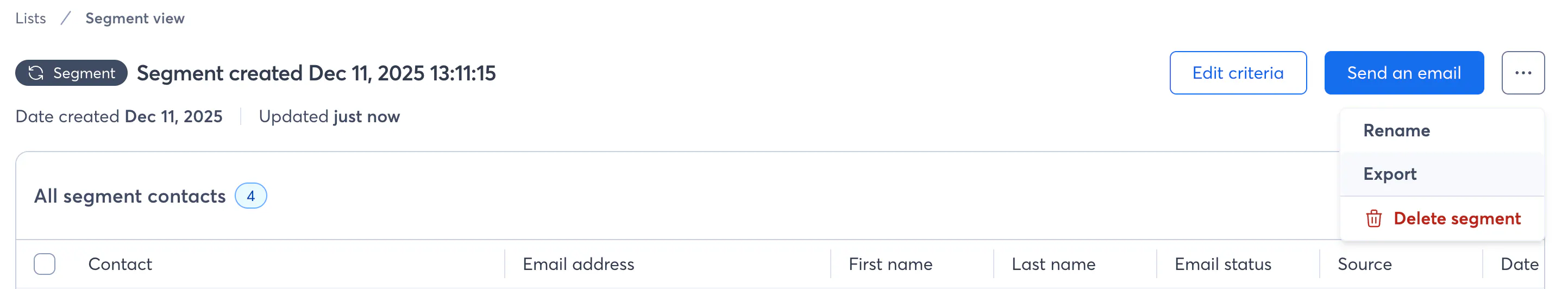Click the segment title text
Viewport: 1568px width, 289px height.
tap(316, 73)
